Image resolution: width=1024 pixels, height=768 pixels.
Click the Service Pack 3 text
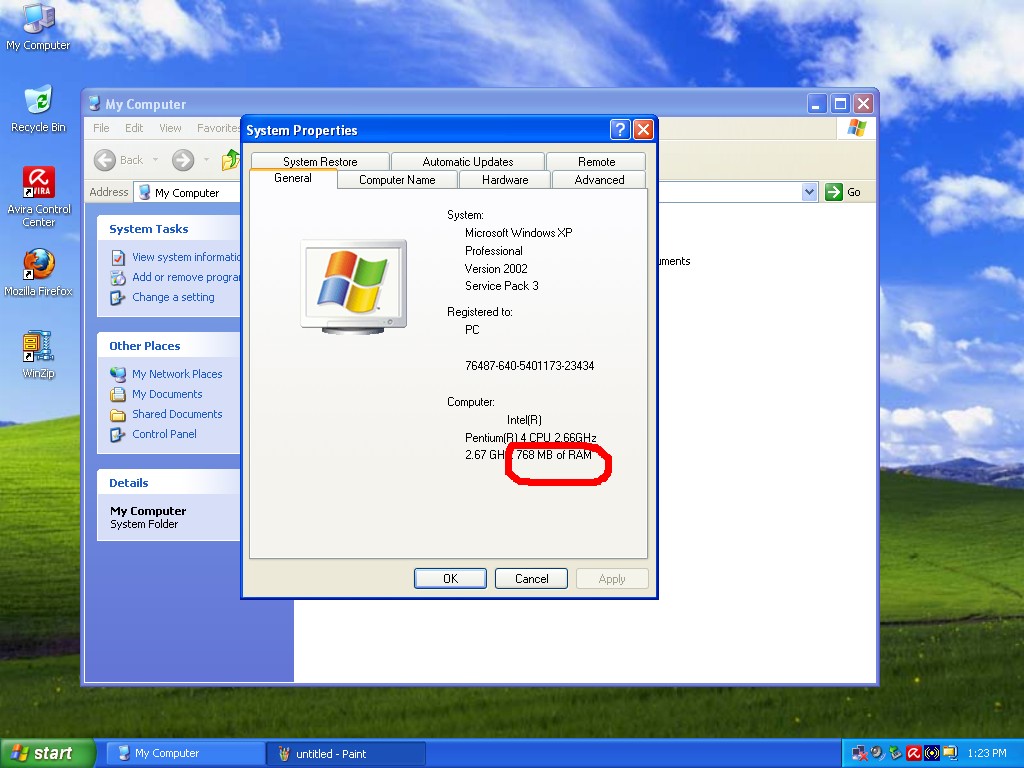502,286
